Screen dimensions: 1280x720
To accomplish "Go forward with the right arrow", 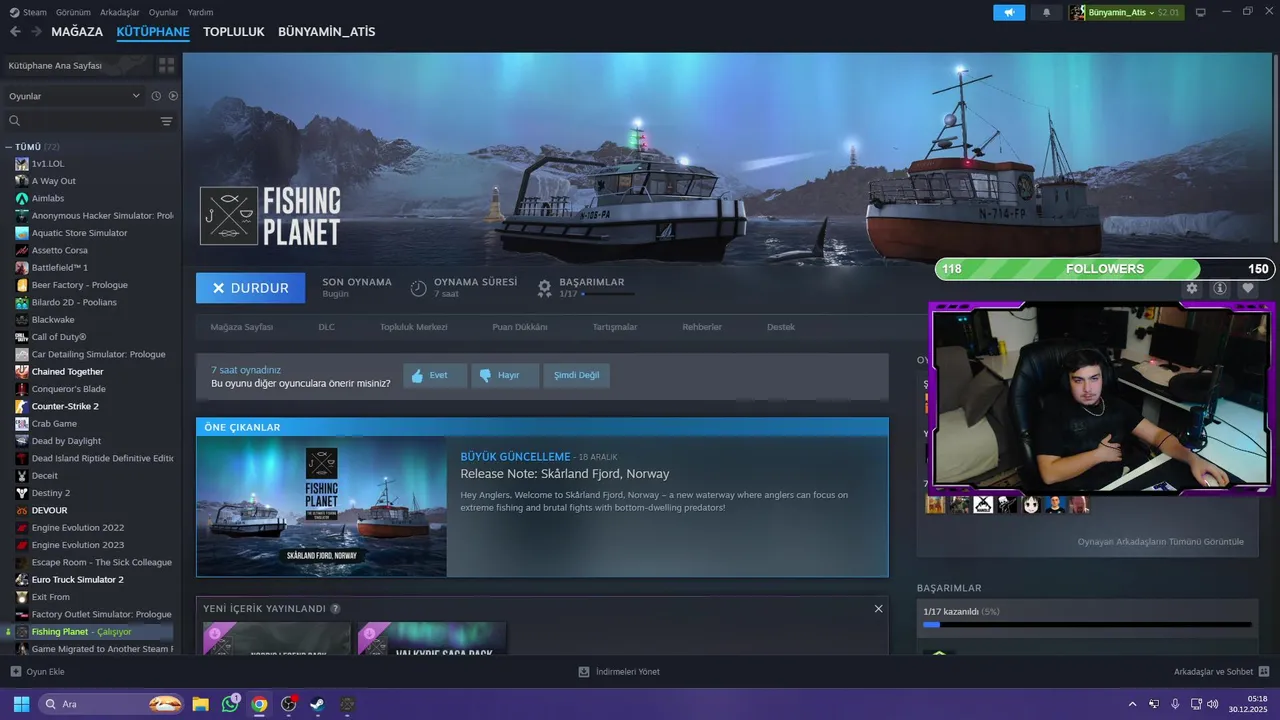I will (36, 32).
